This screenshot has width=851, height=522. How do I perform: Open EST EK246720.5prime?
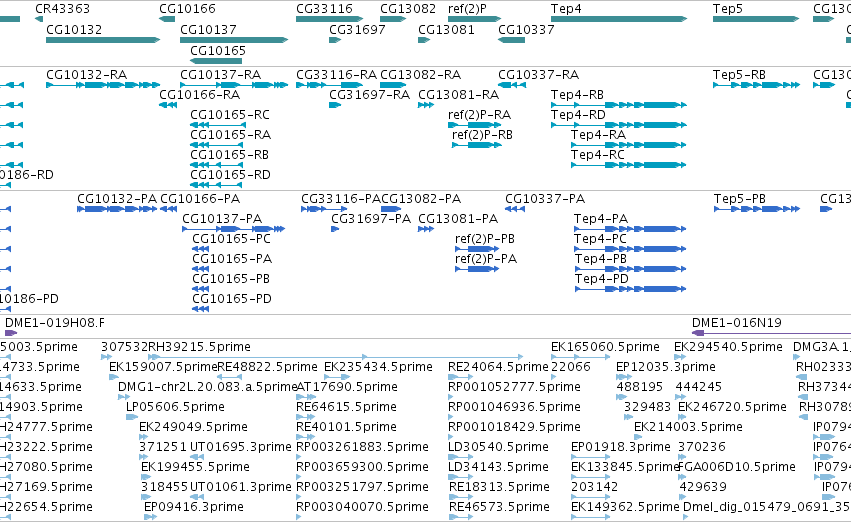(x=732, y=407)
